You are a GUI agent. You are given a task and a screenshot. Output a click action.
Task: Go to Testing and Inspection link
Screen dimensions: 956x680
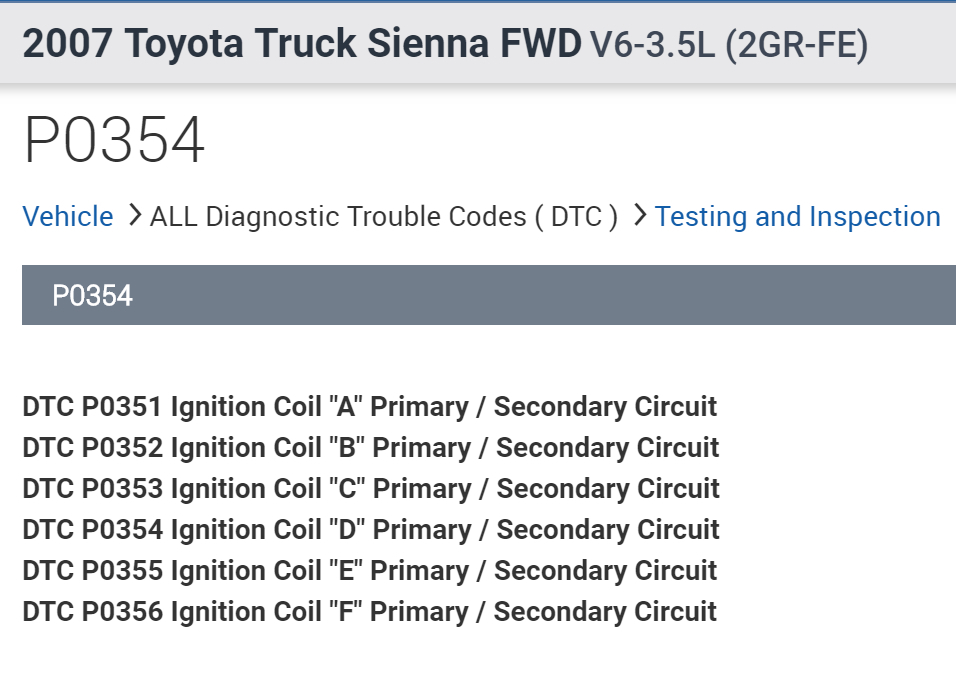click(x=797, y=217)
